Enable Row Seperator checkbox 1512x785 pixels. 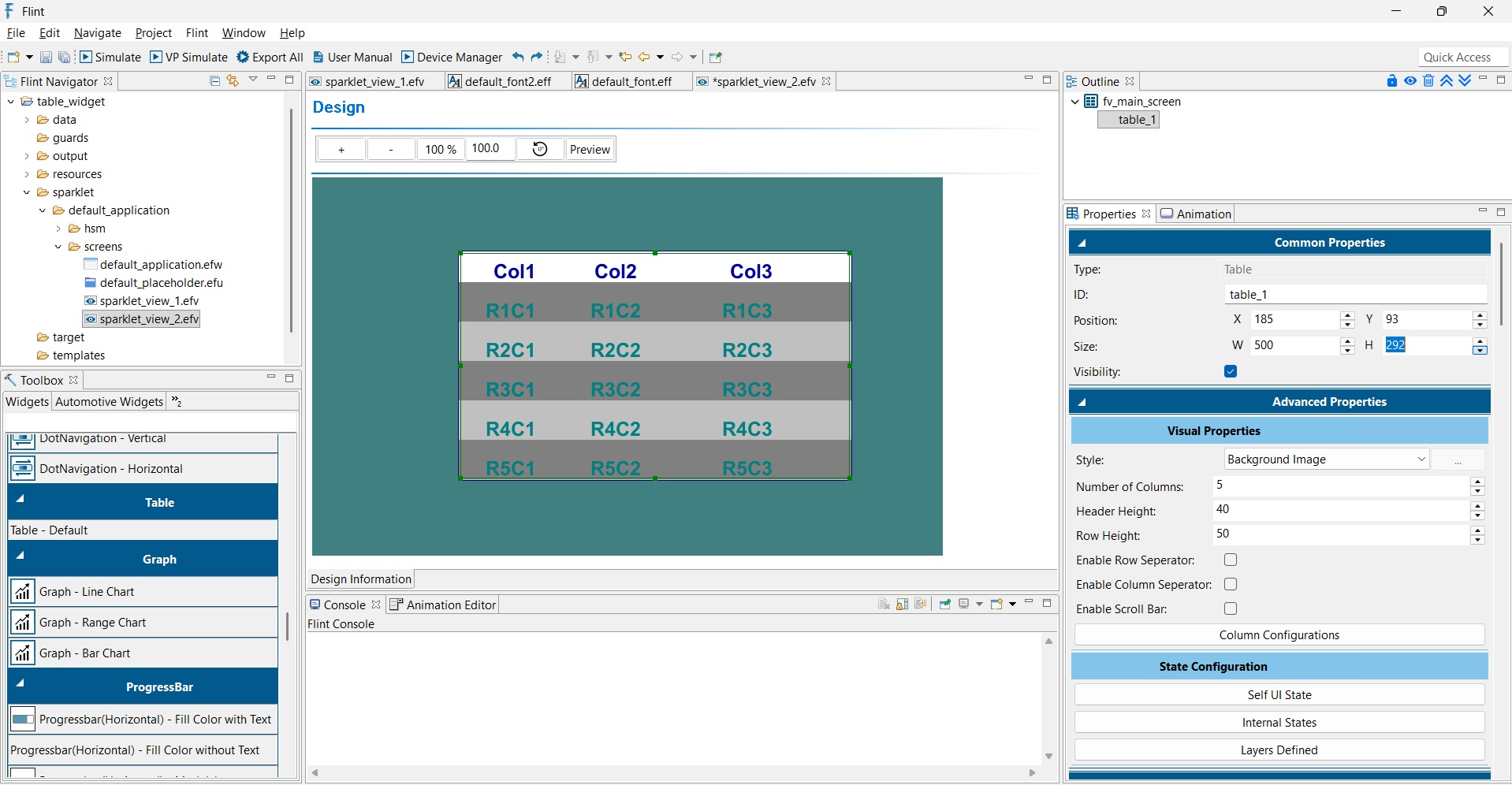tap(1231, 560)
